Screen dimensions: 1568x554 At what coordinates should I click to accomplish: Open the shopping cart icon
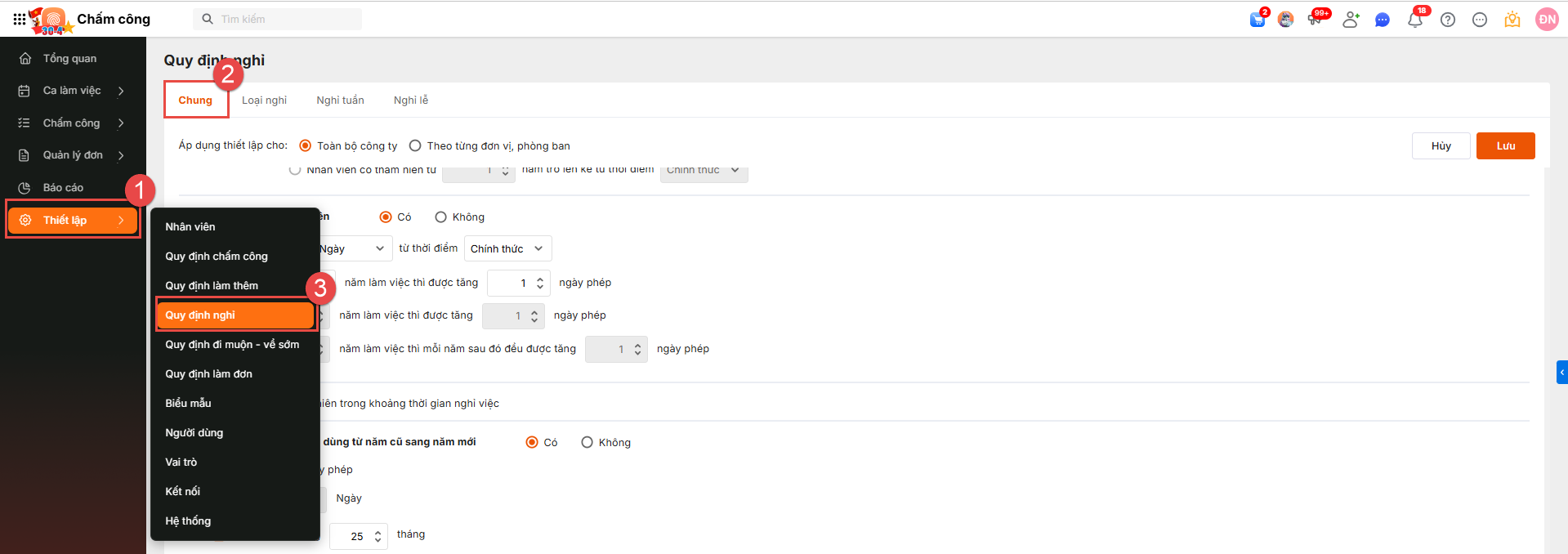(x=1258, y=20)
